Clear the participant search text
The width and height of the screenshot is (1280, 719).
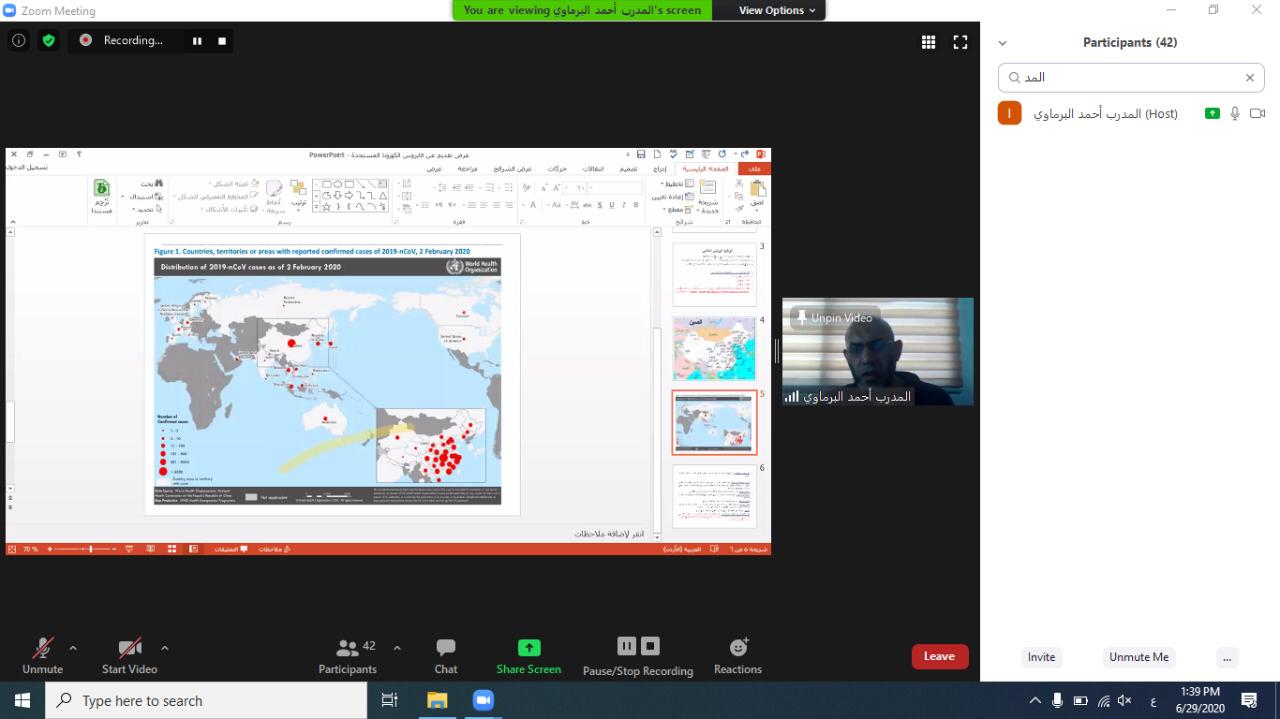(1249, 77)
